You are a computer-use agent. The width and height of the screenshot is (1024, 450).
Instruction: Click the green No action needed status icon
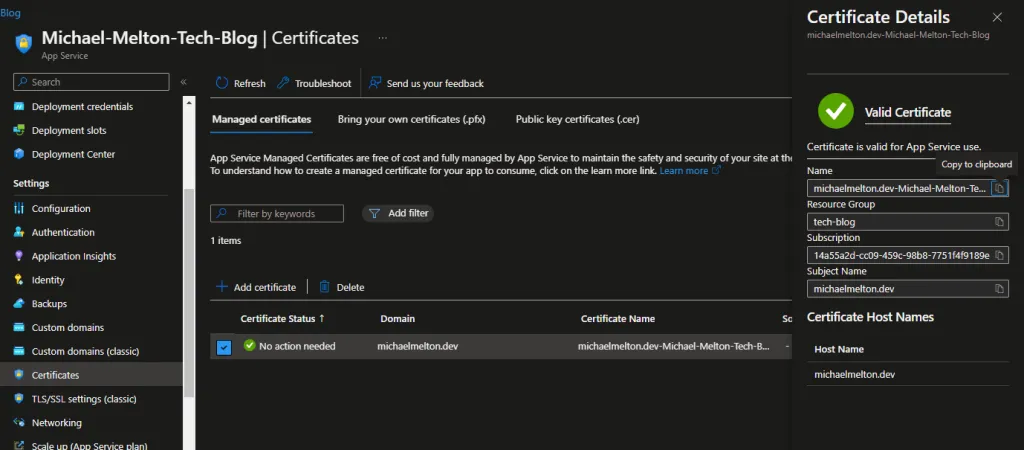(x=249, y=345)
